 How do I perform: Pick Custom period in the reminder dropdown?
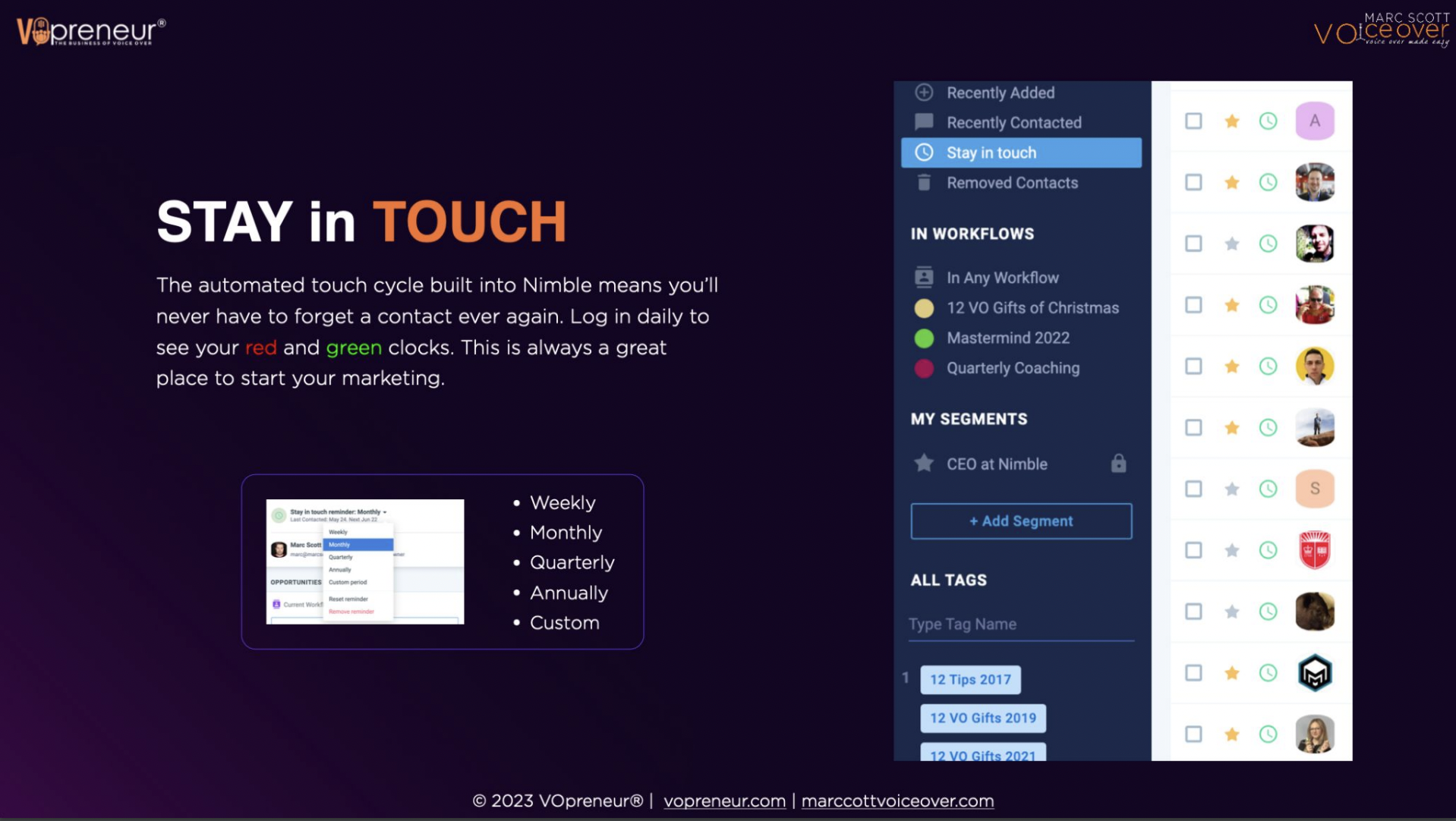point(348,582)
